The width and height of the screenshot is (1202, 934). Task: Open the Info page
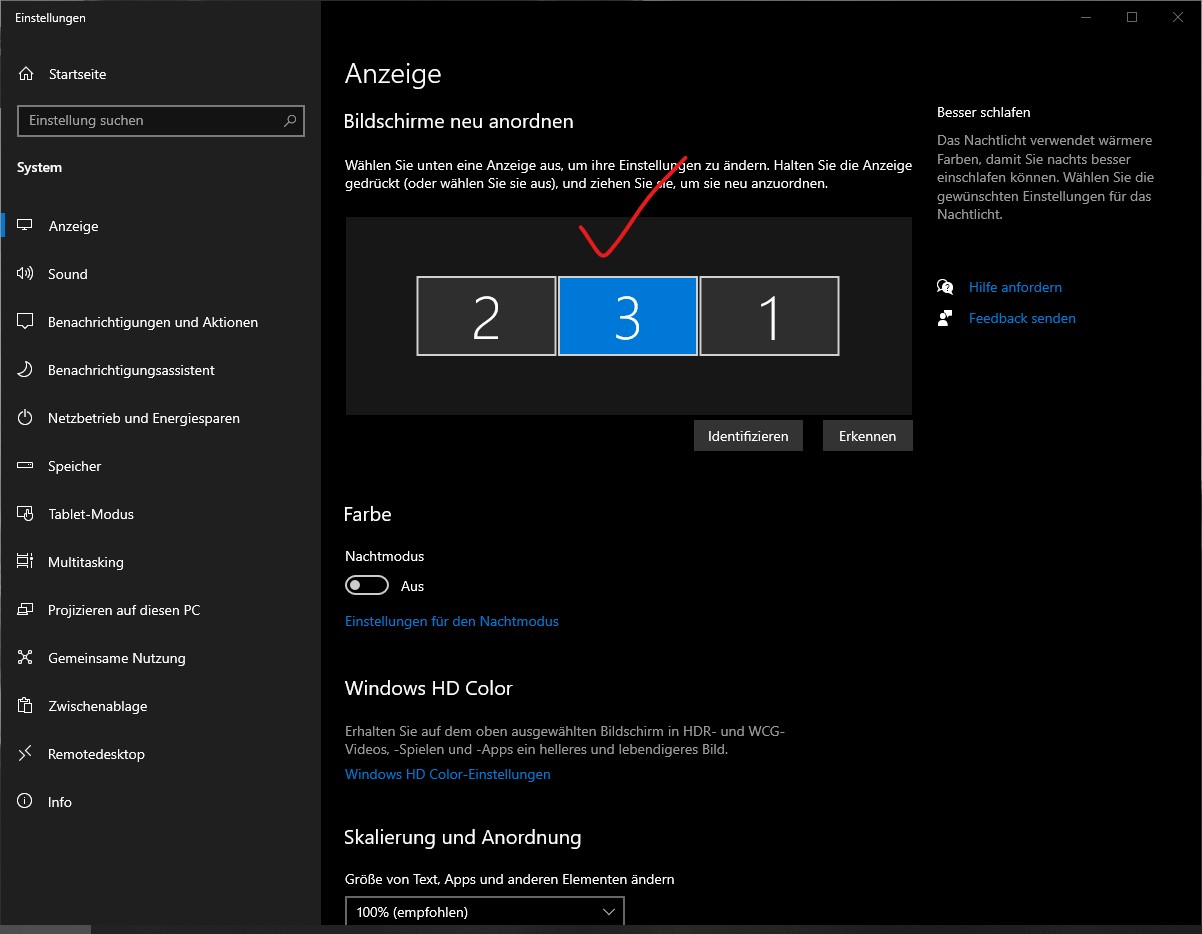pyautogui.click(x=160, y=802)
